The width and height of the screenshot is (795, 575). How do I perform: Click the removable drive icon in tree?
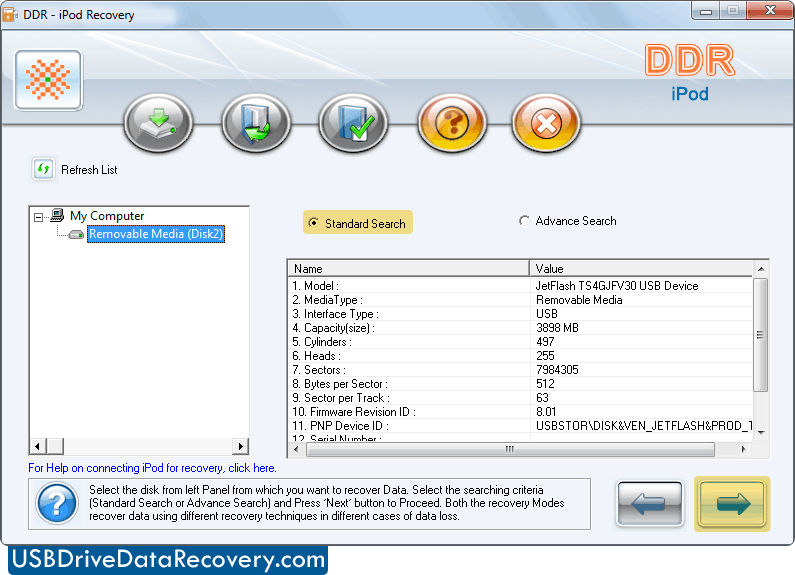76,234
